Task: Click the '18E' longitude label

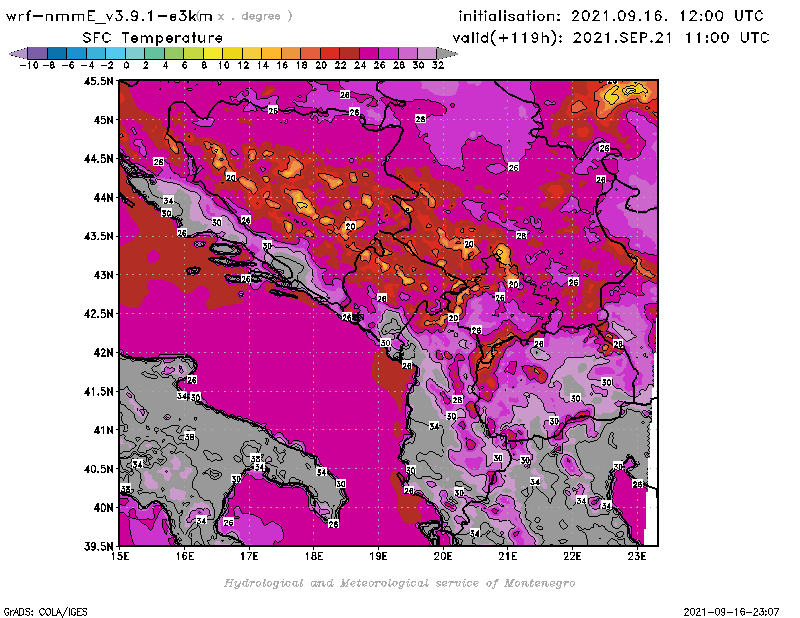Action: pos(314,556)
